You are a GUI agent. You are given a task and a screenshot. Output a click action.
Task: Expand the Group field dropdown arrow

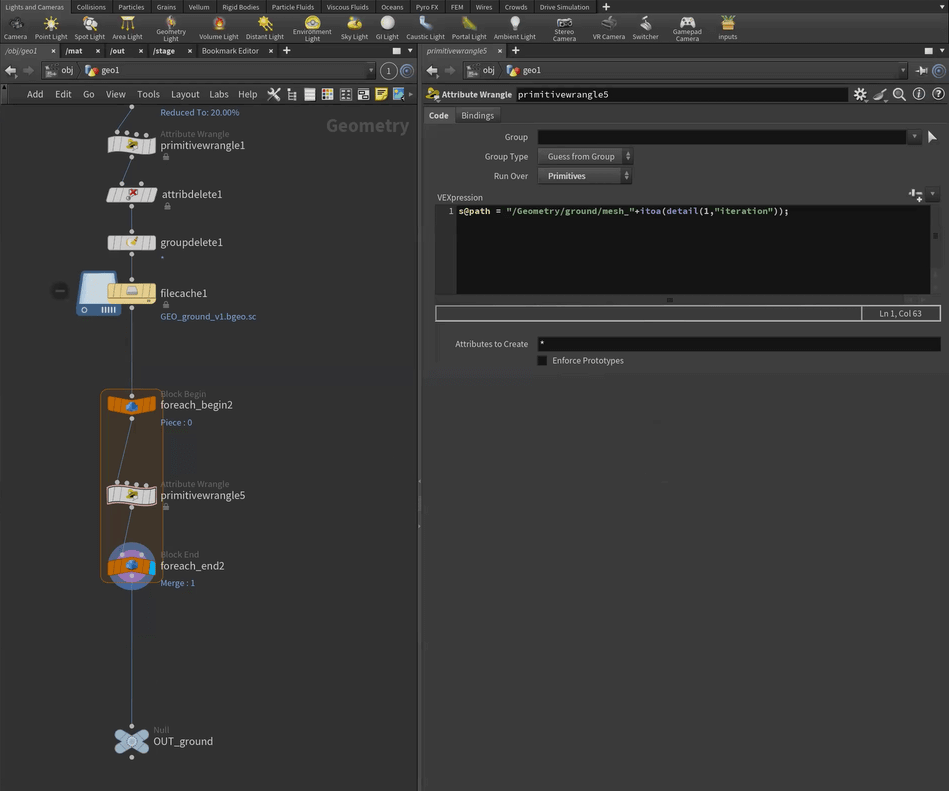(x=914, y=137)
